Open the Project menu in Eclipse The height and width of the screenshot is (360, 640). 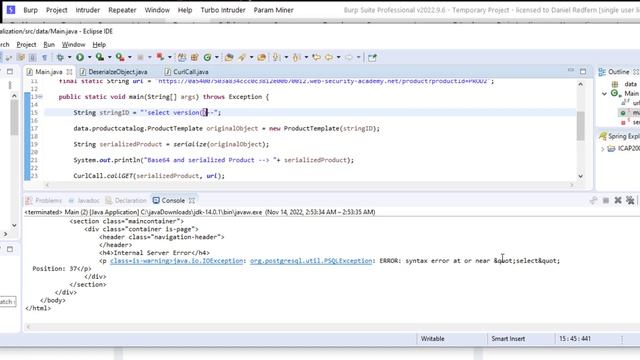tap(26, 44)
